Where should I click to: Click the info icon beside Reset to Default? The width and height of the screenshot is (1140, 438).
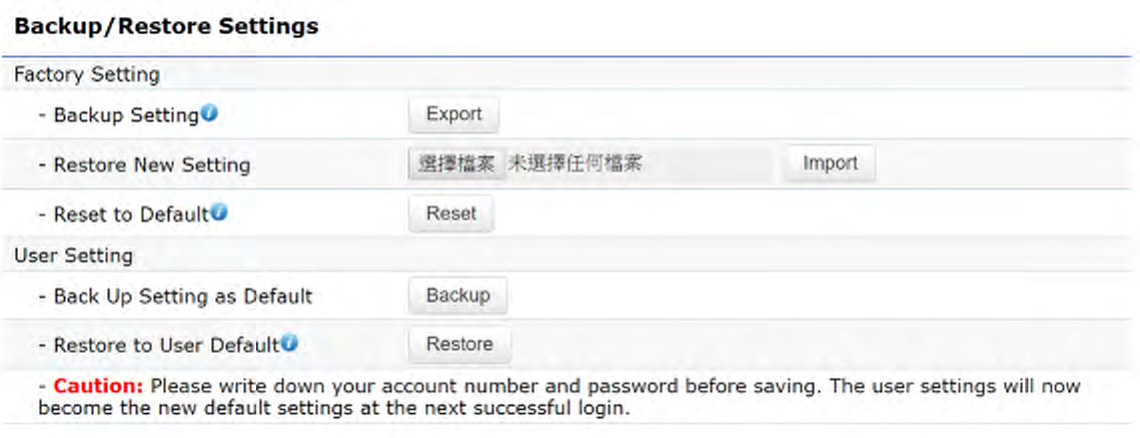(219, 213)
